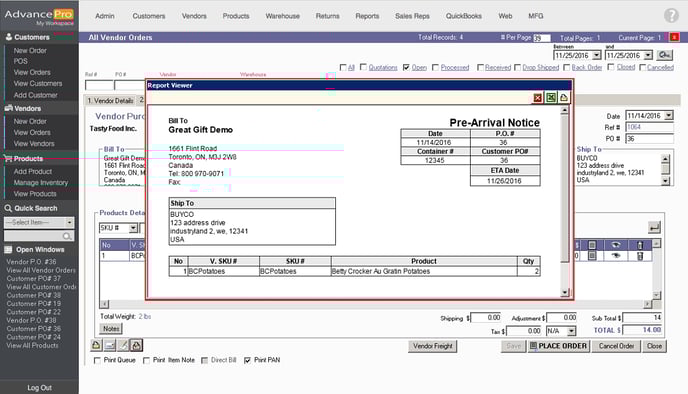
Task: Click the enter arrow icon in Products Details
Action: 654,227
